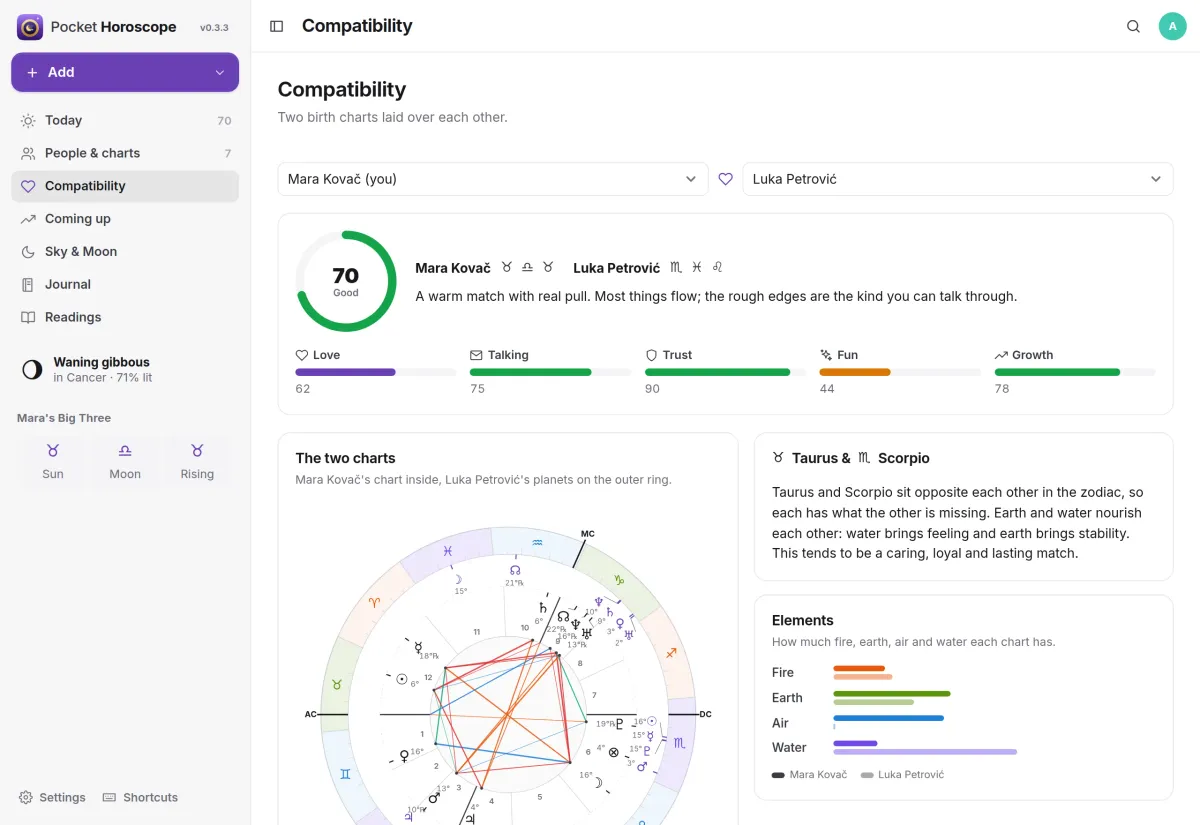The width and height of the screenshot is (1200, 825).
Task: Click 'The two charts' heading
Action: coord(345,458)
